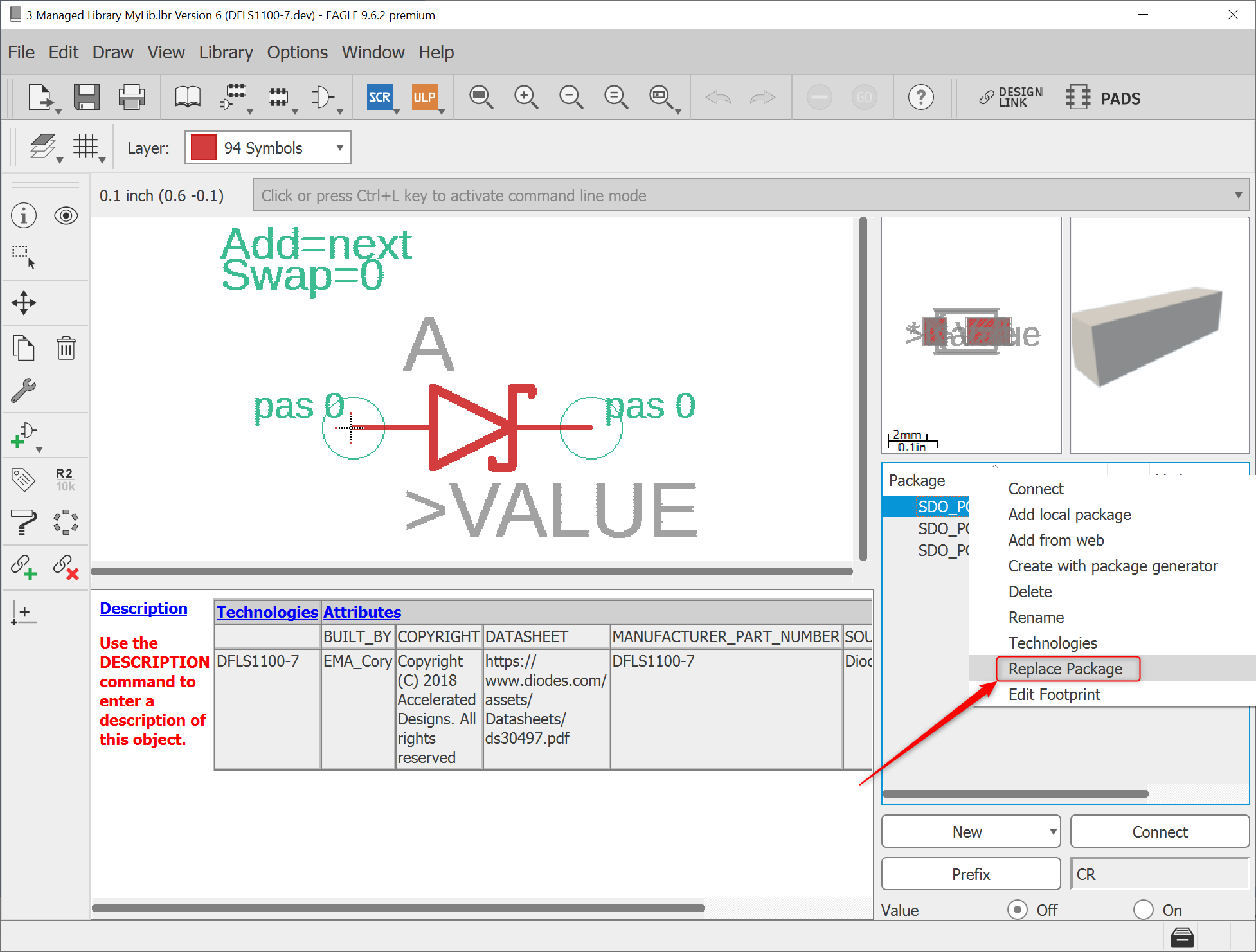Run a script with SCR icon
This screenshot has height=952, width=1256.
click(x=379, y=98)
